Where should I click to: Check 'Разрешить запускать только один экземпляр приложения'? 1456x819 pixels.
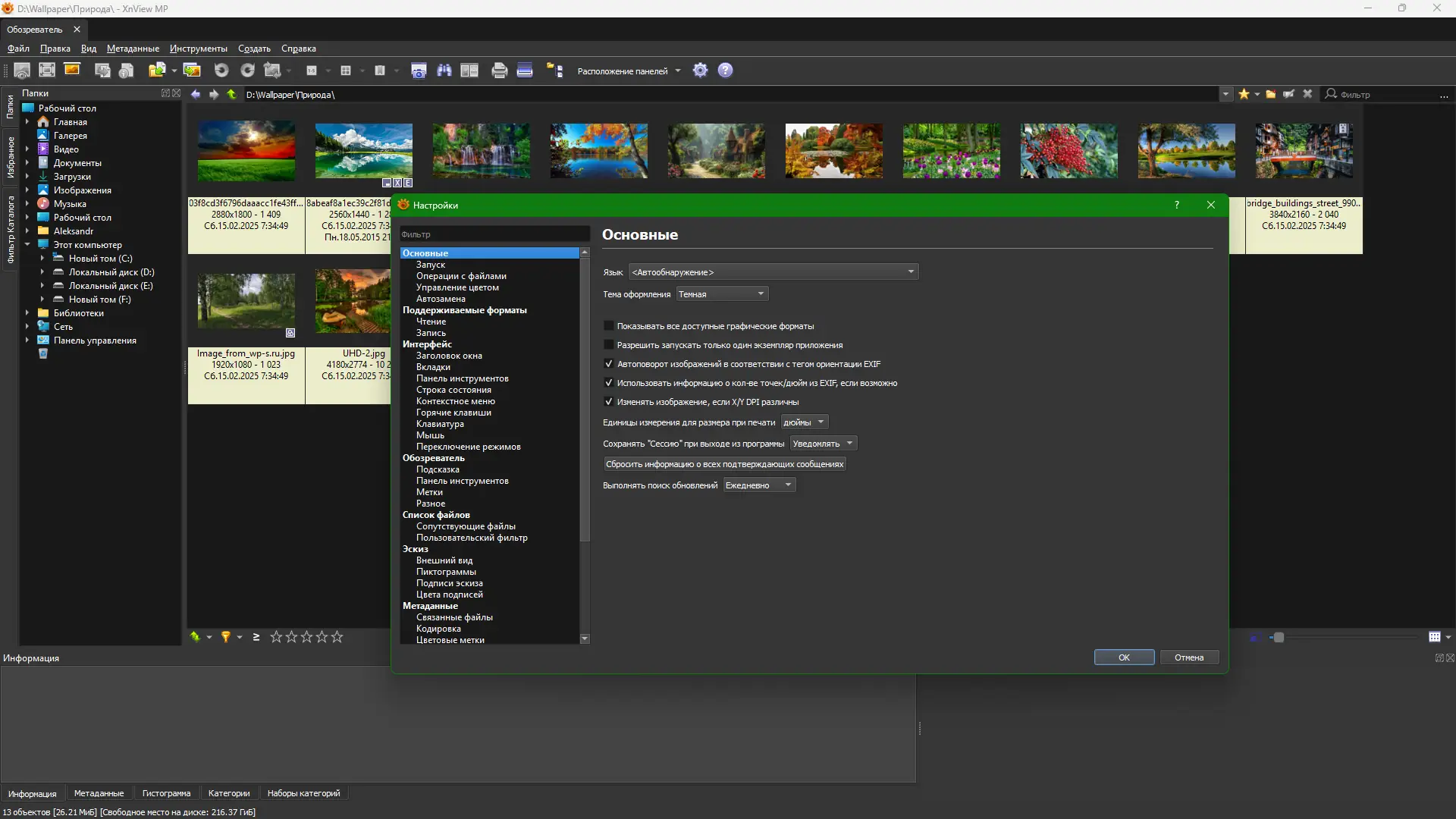[608, 345]
